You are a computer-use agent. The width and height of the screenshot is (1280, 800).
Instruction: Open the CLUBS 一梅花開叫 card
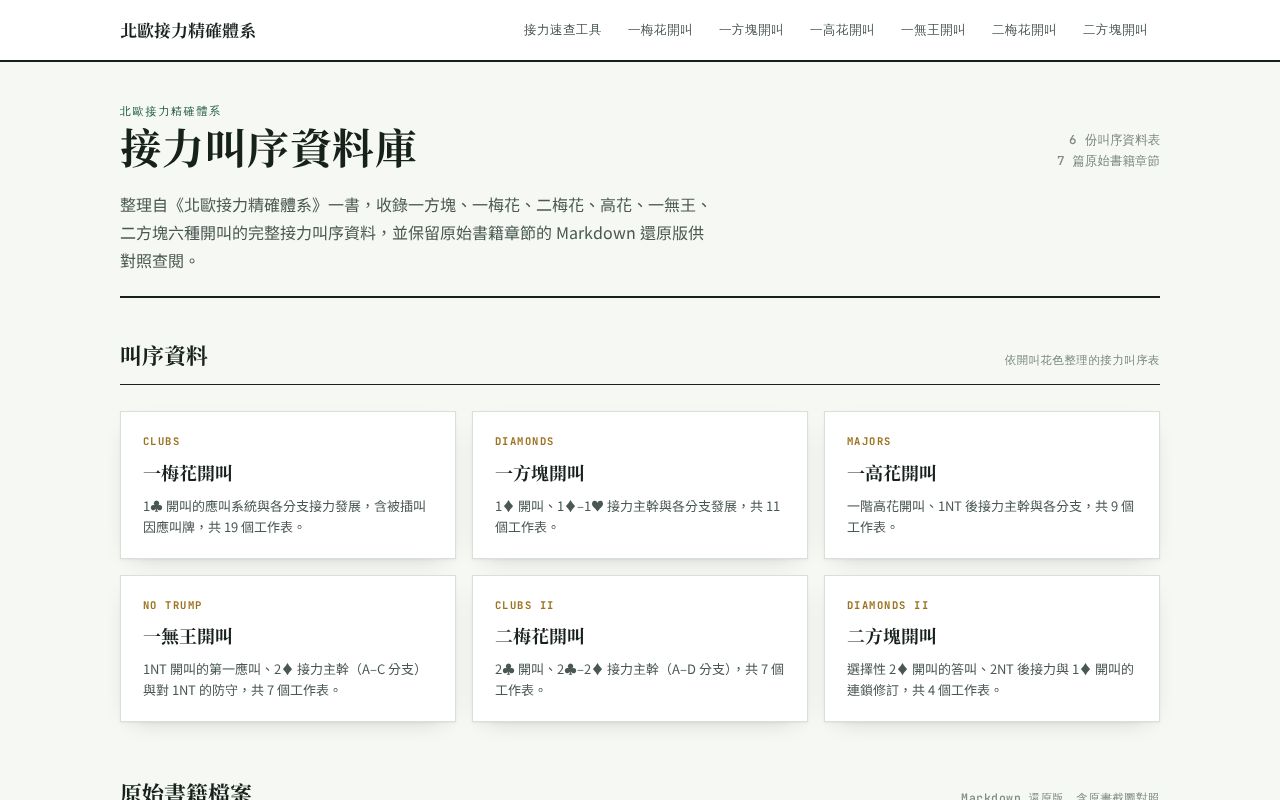(288, 485)
